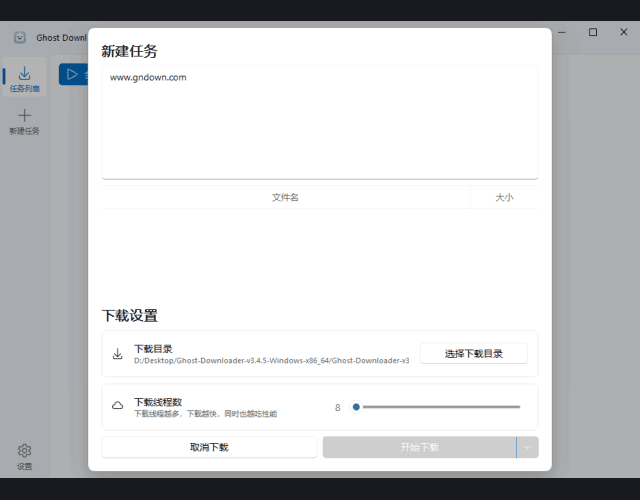This screenshot has height=500, width=640.
Task: Click the URL text box containing www.gndown.com
Action: [320, 122]
